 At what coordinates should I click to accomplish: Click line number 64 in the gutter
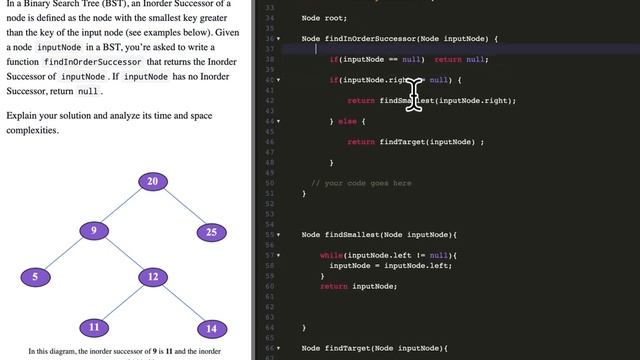(270, 328)
